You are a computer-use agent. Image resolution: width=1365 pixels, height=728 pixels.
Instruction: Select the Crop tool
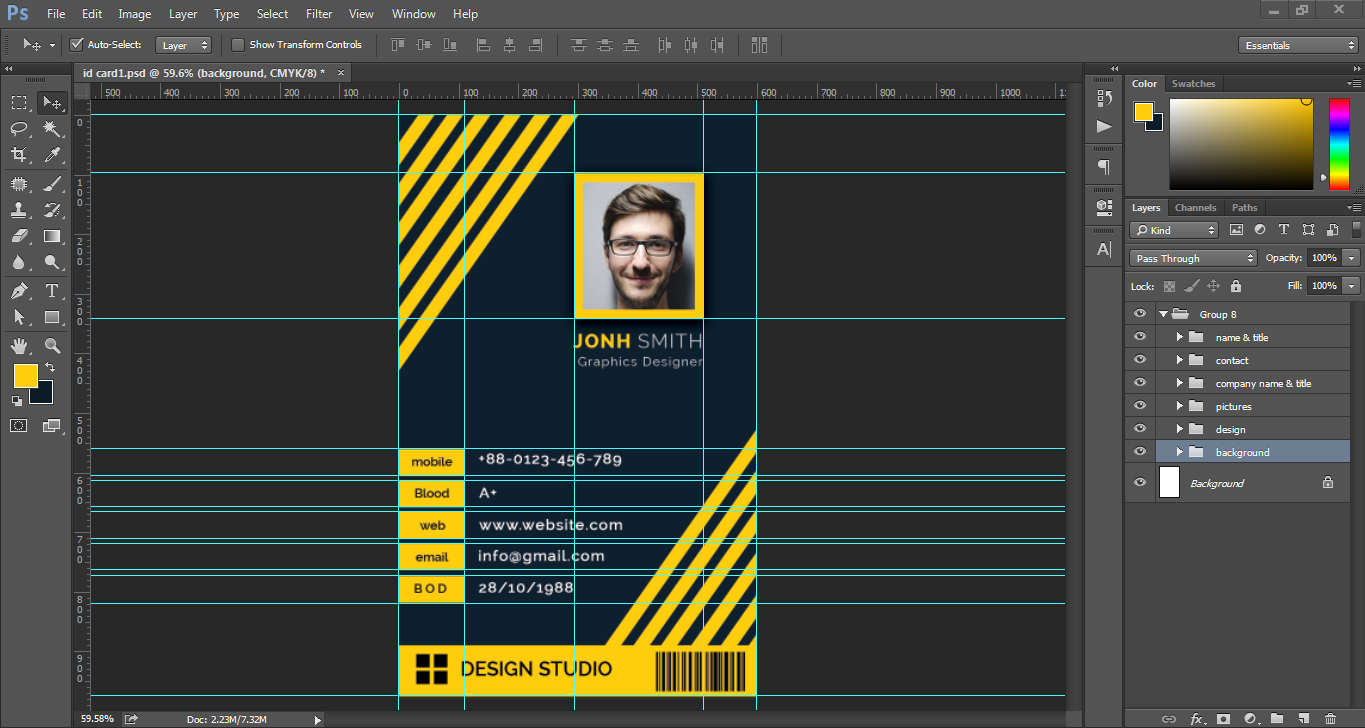(19, 155)
